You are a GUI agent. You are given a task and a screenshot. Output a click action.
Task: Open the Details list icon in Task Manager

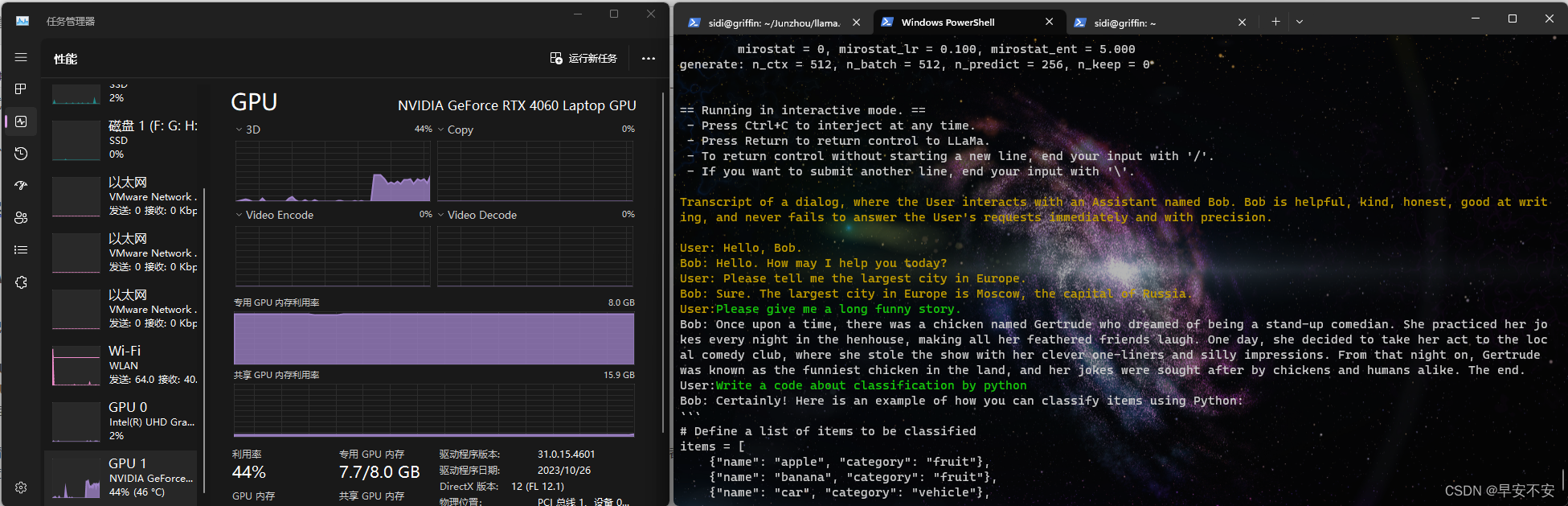pos(21,250)
